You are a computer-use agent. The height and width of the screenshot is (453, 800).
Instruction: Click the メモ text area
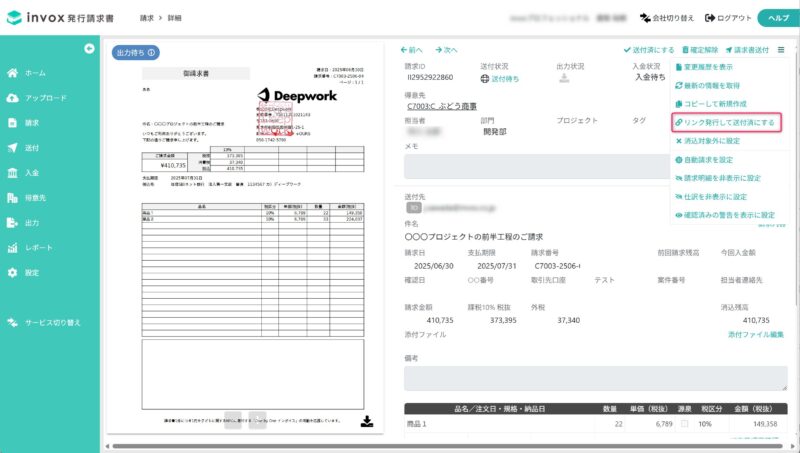(x=536, y=166)
